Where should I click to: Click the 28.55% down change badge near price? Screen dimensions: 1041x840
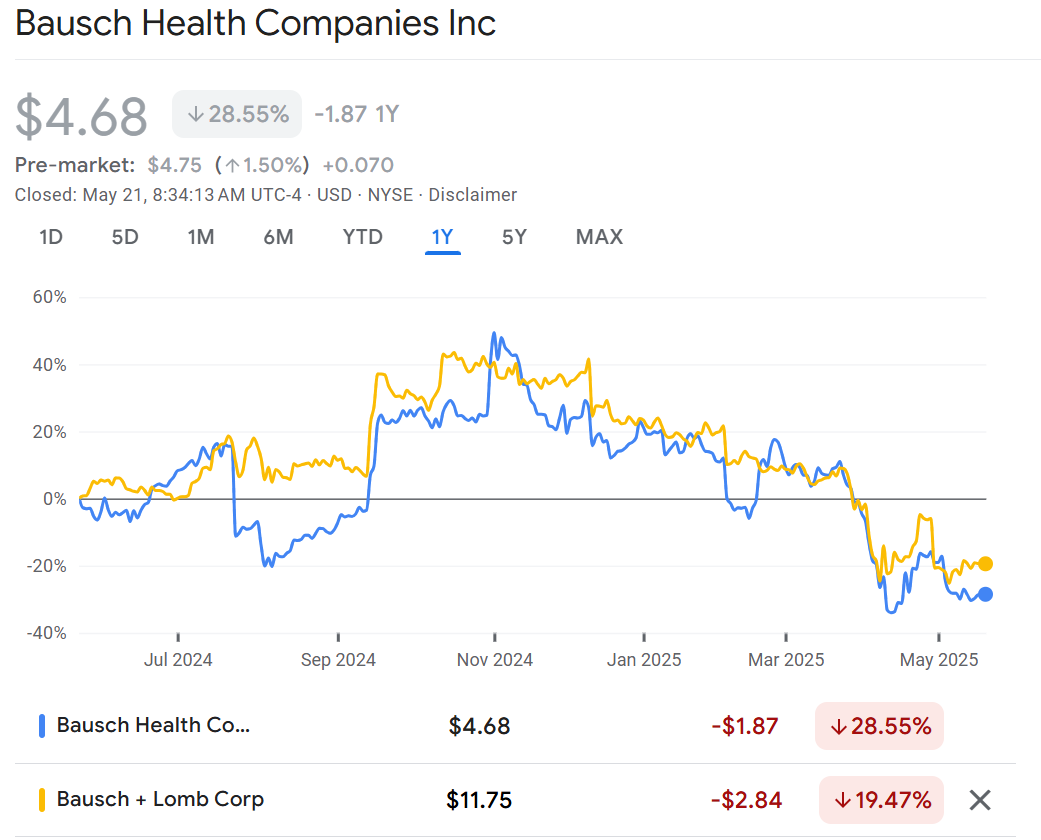coord(237,114)
